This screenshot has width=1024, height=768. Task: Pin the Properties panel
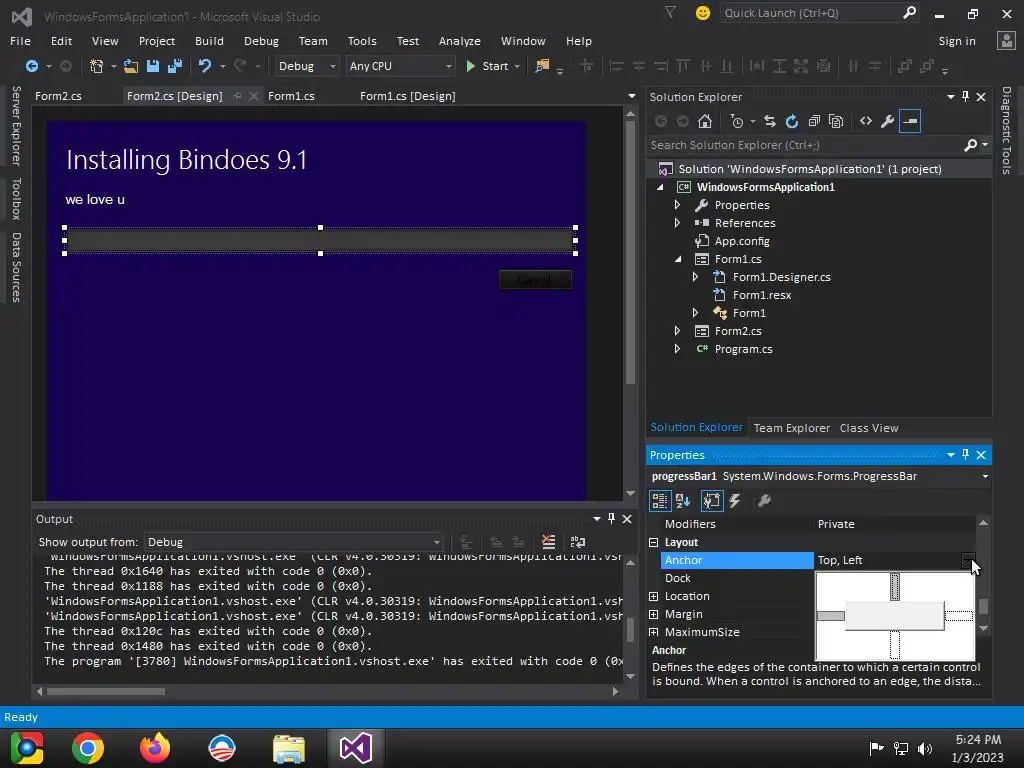tap(965, 455)
